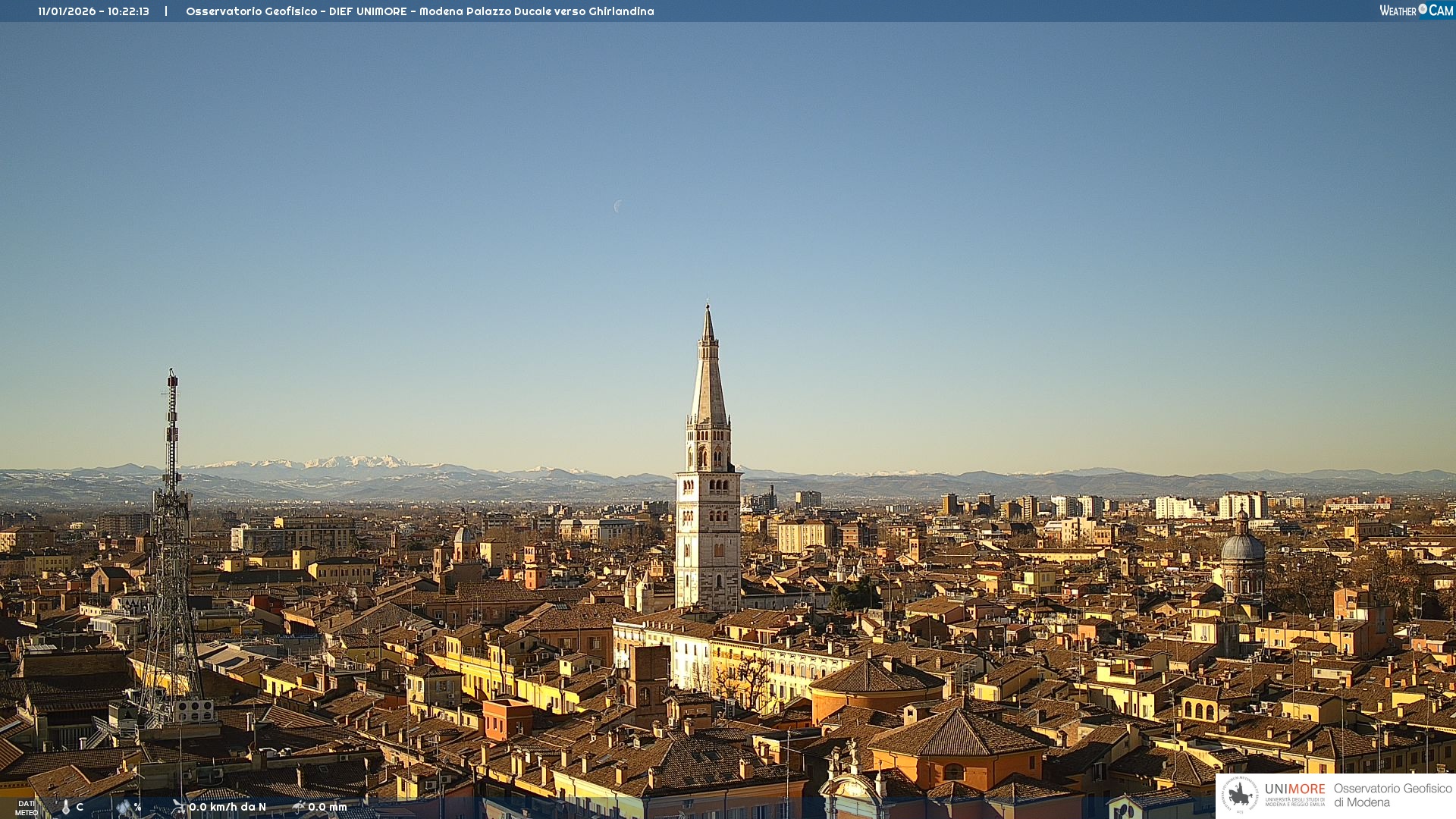
Task: Click the wind speed 0.0 km/h reading
Action: pyautogui.click(x=227, y=807)
